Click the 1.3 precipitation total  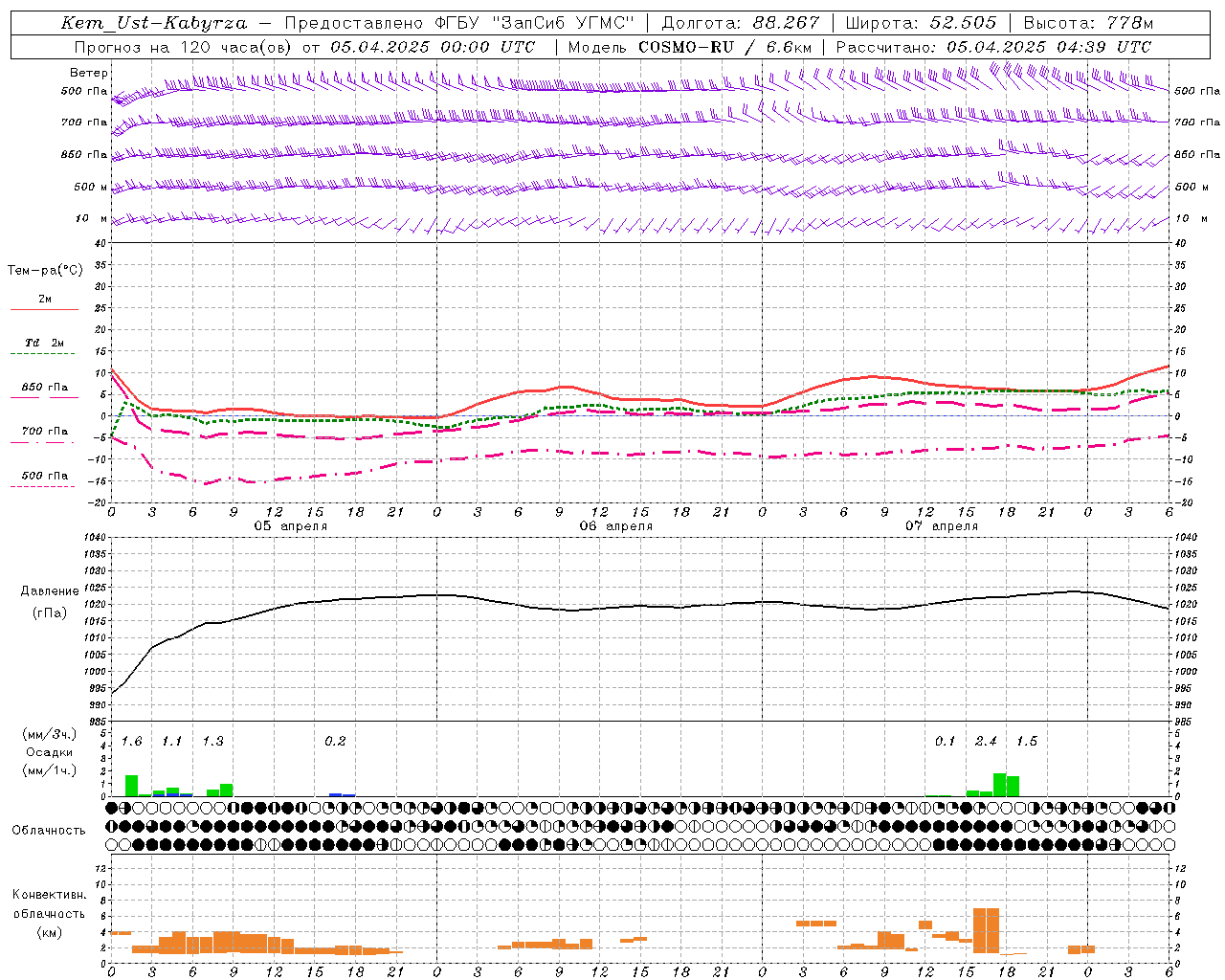212,742
